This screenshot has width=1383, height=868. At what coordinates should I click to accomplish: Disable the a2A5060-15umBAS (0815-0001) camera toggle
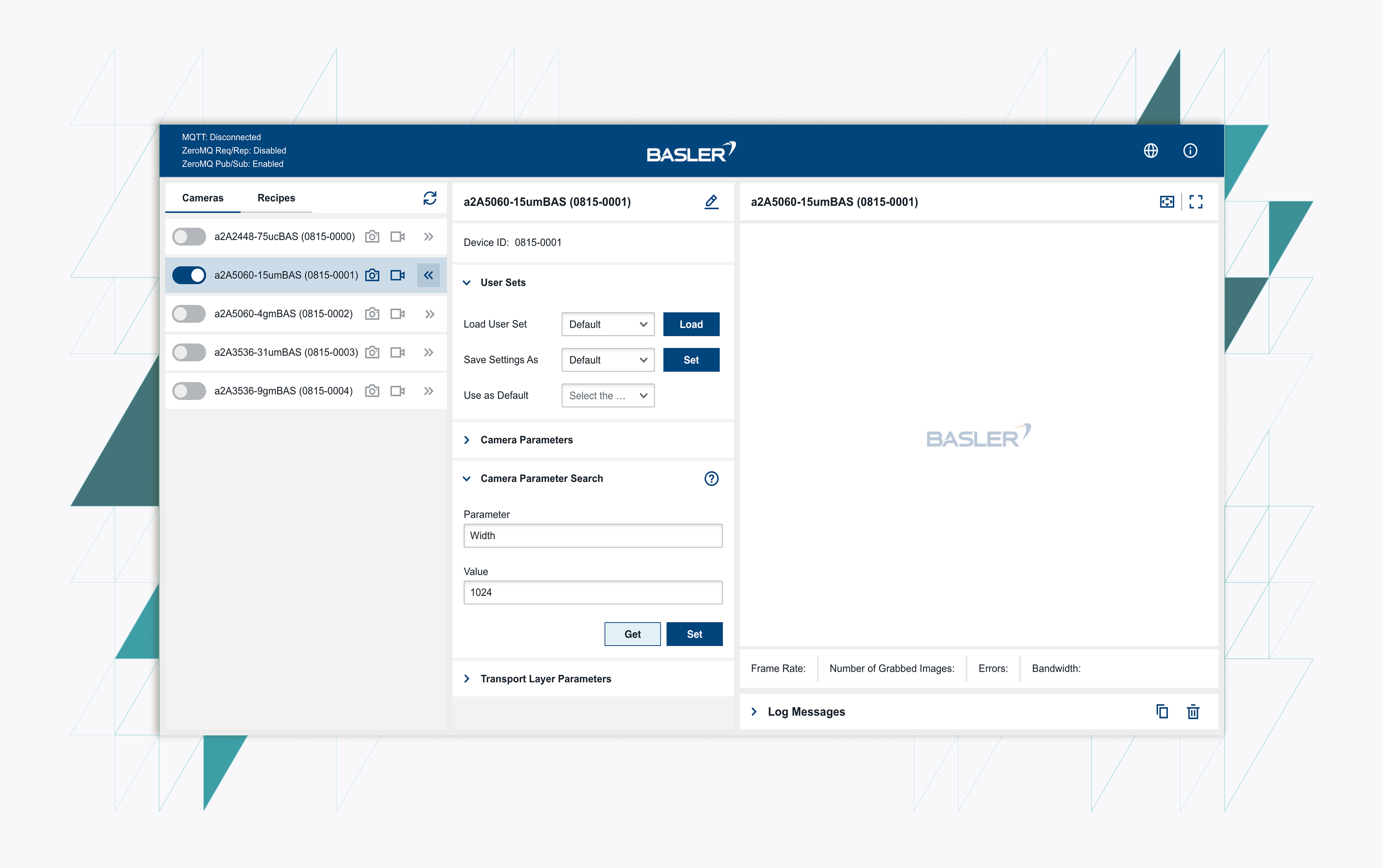point(189,275)
